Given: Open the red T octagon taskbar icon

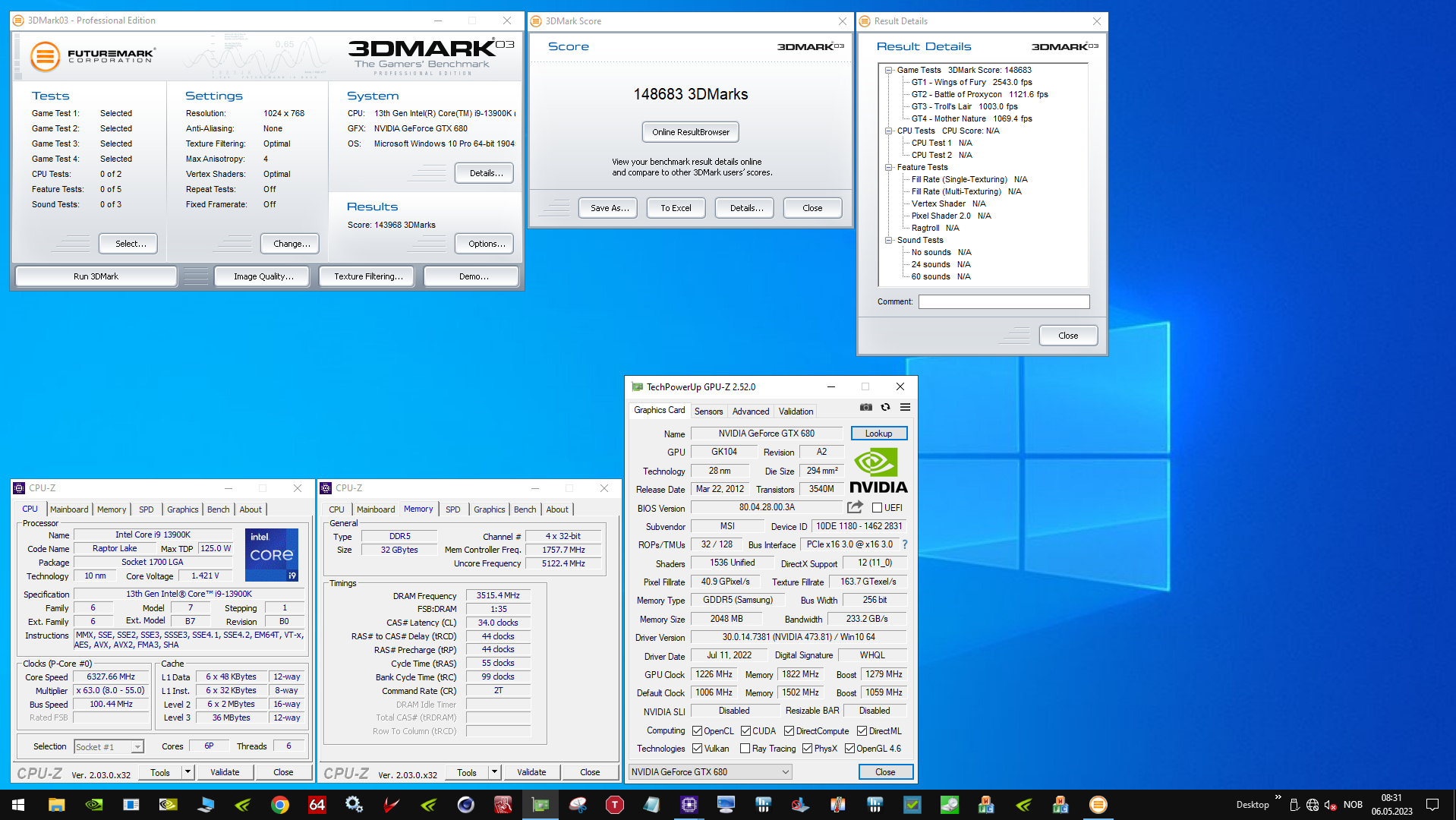Looking at the screenshot, I should point(615,805).
